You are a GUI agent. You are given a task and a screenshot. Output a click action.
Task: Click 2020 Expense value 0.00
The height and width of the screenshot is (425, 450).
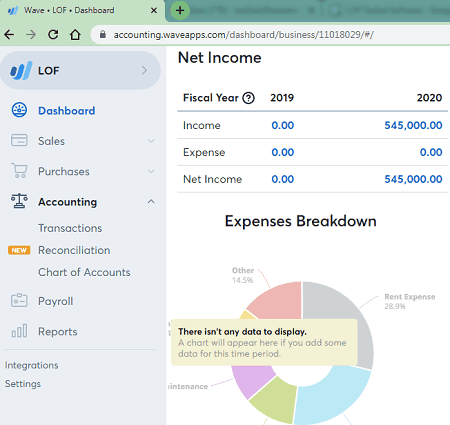pyautogui.click(x=431, y=152)
